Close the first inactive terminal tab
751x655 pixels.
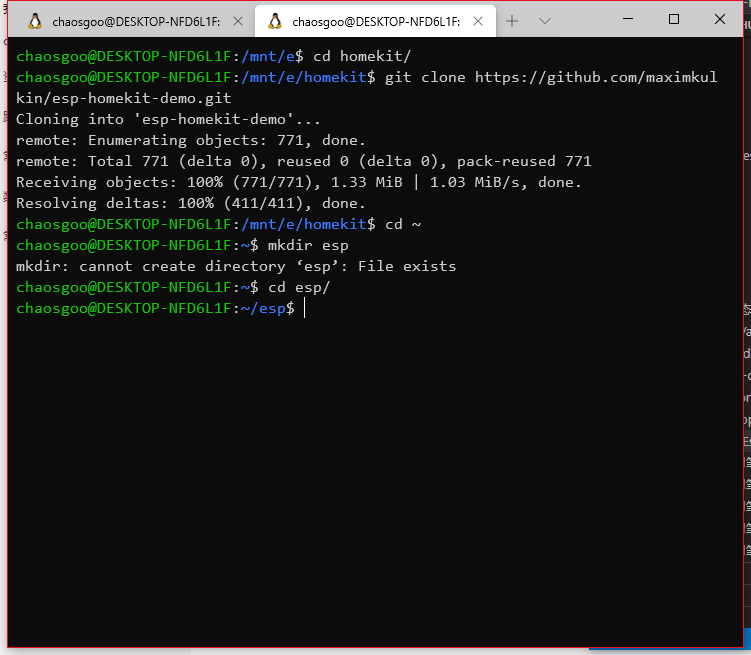click(236, 21)
